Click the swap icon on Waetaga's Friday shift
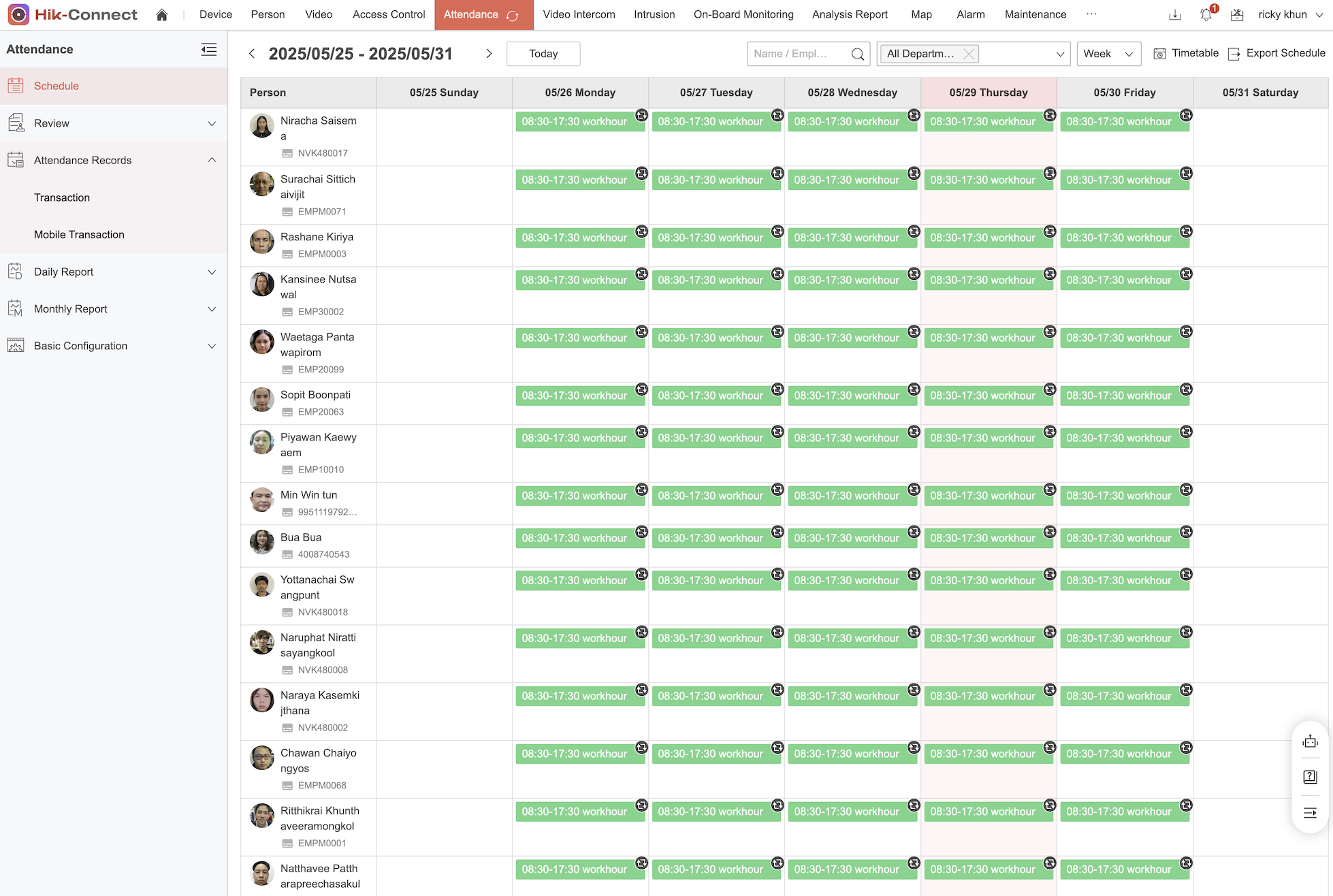The height and width of the screenshot is (896, 1333). point(1186,332)
